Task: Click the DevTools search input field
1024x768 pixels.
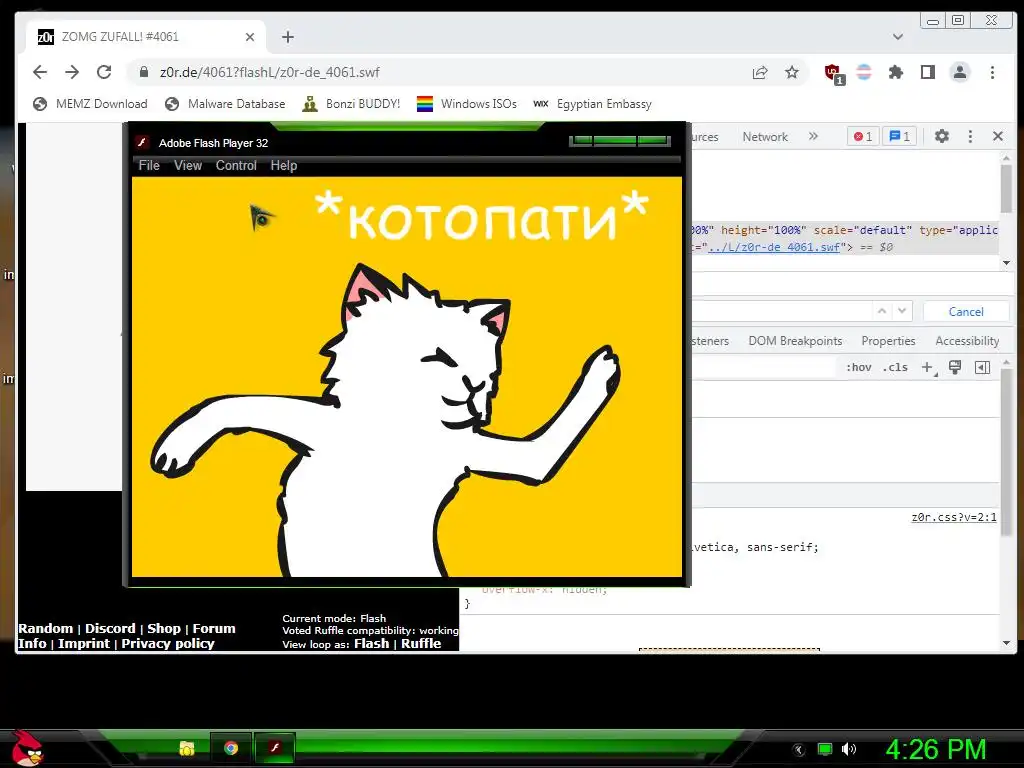Action: click(x=781, y=311)
